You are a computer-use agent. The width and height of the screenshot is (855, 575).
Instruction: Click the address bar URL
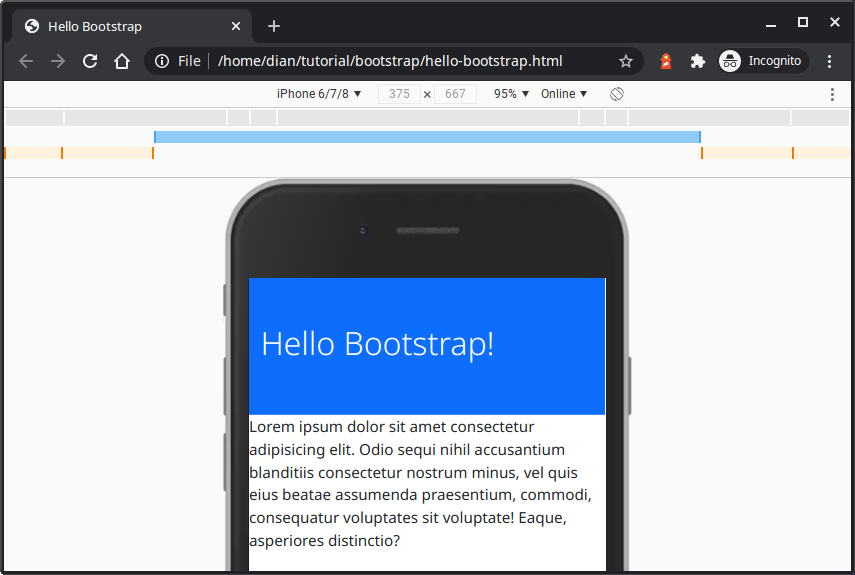point(390,61)
